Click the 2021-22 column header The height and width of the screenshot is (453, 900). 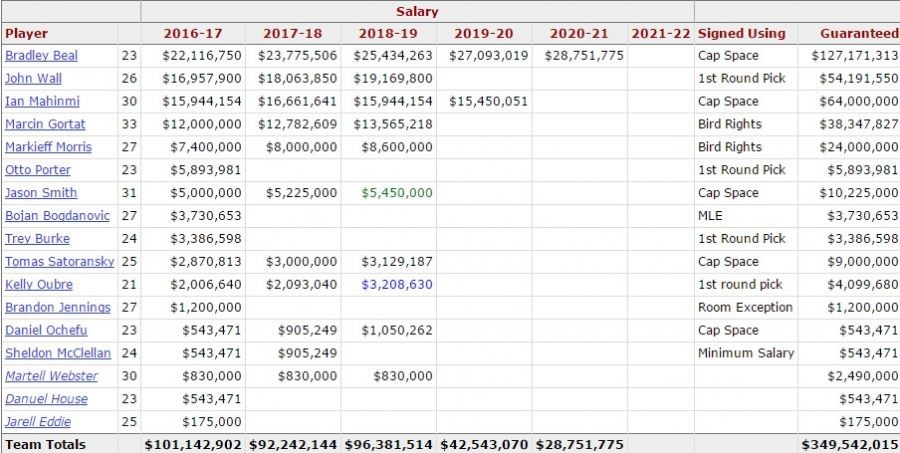[661, 34]
